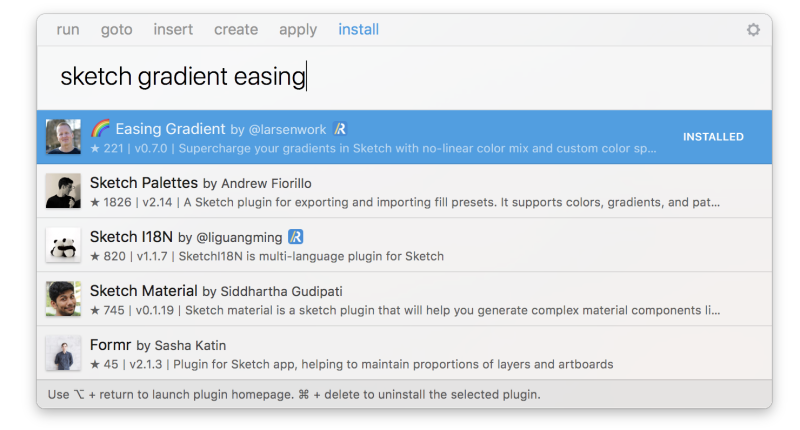This screenshot has width=800, height=430.
Task: Click Sasha Katin's avatar thumbnail
Action: [x=63, y=353]
